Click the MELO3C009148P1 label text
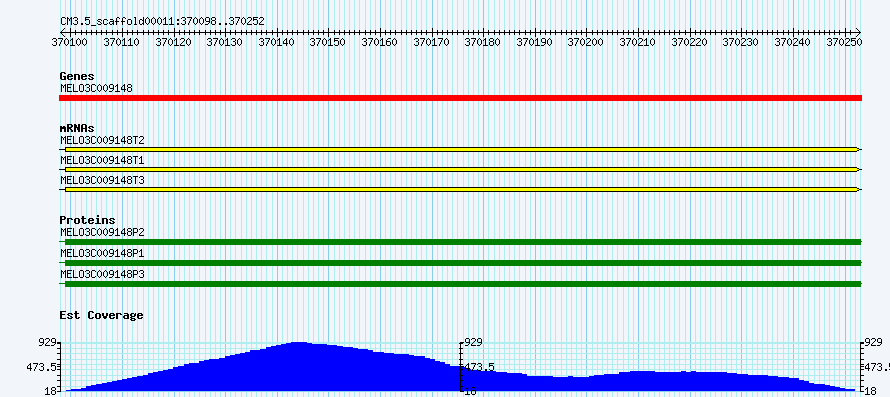Screen dimensions: 890x397 (x=102, y=253)
